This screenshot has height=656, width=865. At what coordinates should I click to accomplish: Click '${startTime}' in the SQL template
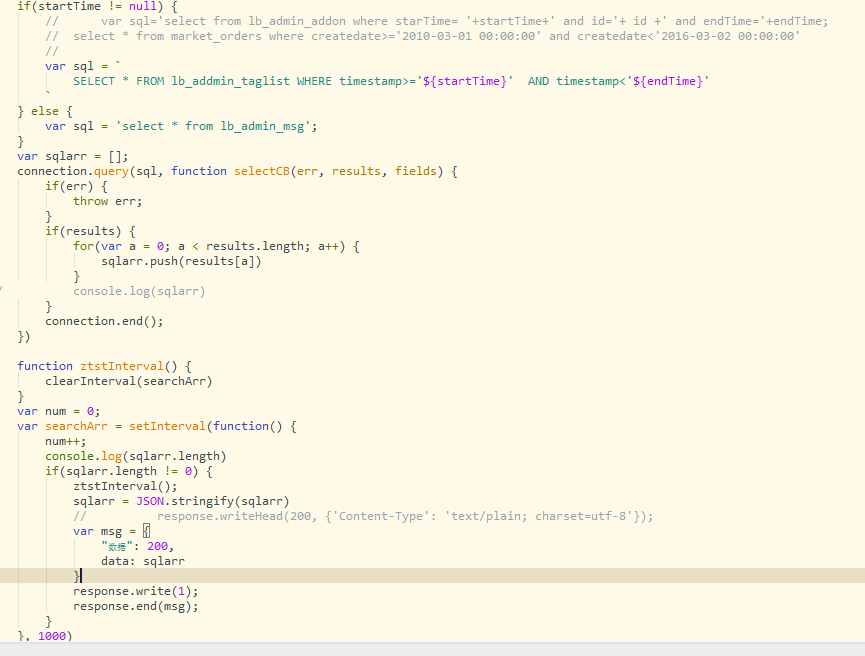(x=464, y=81)
